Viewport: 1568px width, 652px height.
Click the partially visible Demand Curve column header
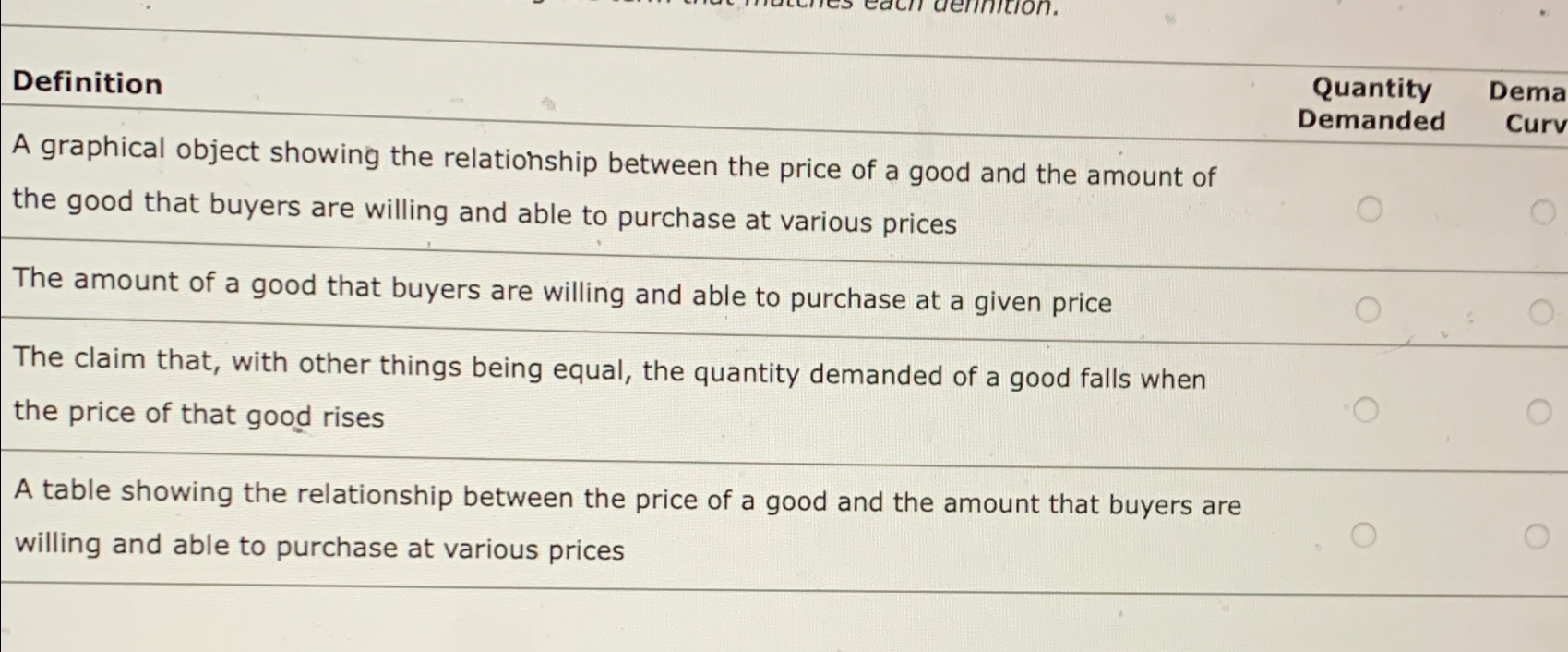1528,107
